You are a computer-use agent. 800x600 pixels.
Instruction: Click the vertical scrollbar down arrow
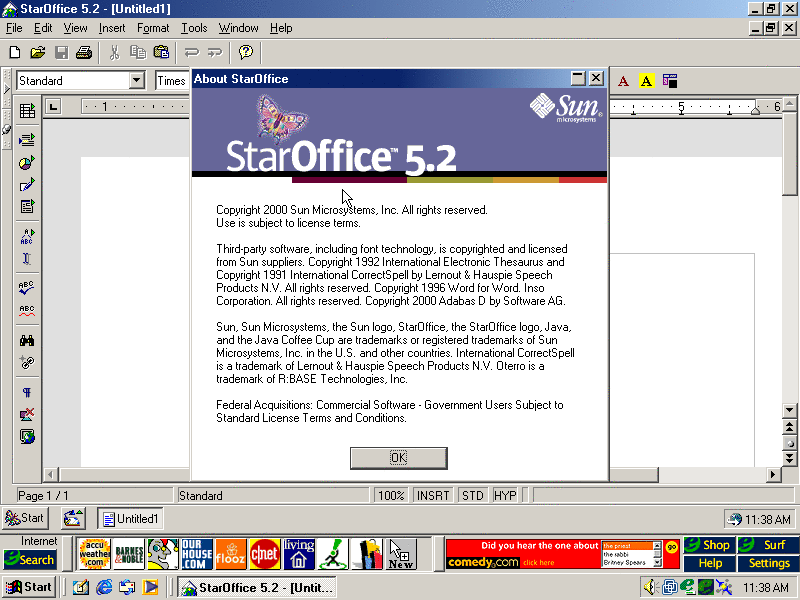coord(789,410)
